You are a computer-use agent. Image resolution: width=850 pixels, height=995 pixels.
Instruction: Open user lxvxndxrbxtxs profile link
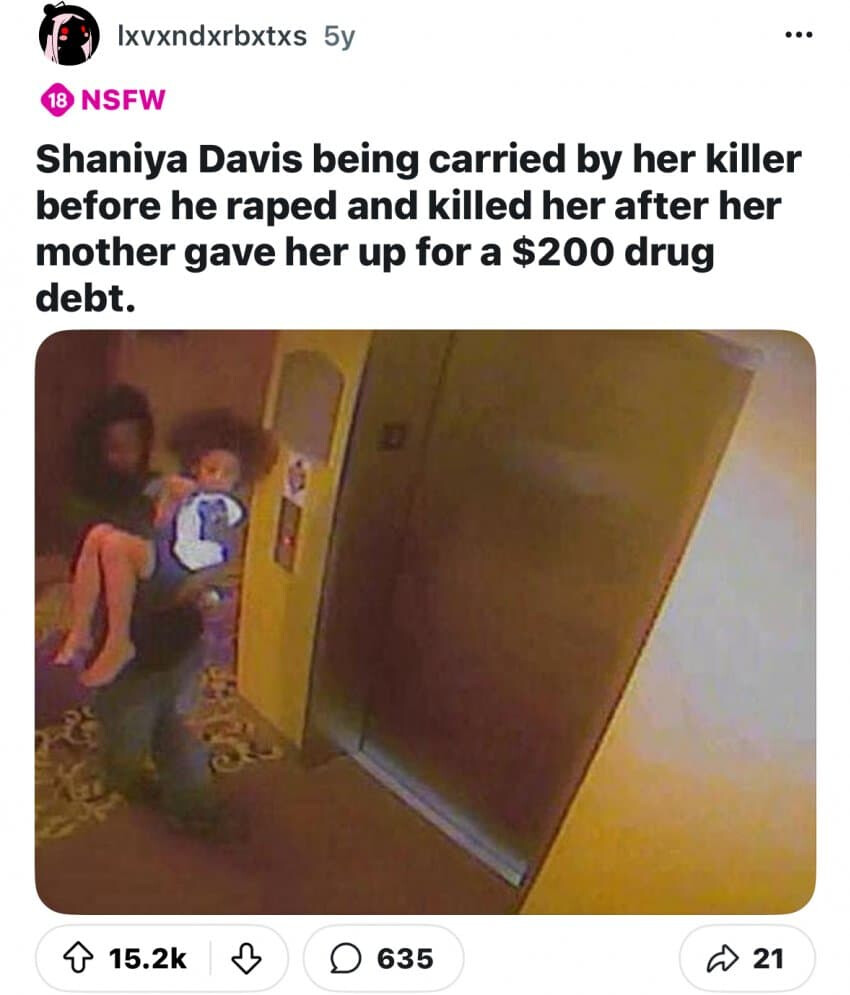(x=212, y=36)
